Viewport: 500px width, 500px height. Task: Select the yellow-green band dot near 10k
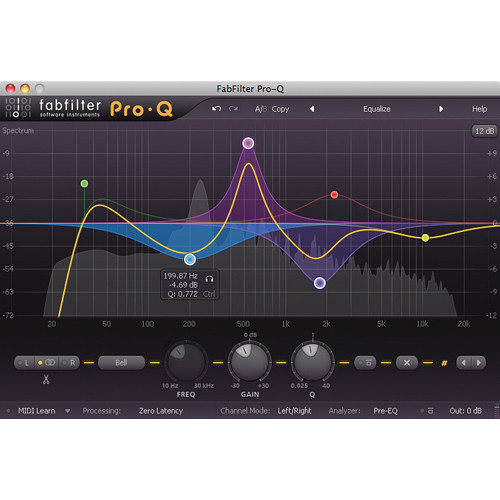point(425,238)
